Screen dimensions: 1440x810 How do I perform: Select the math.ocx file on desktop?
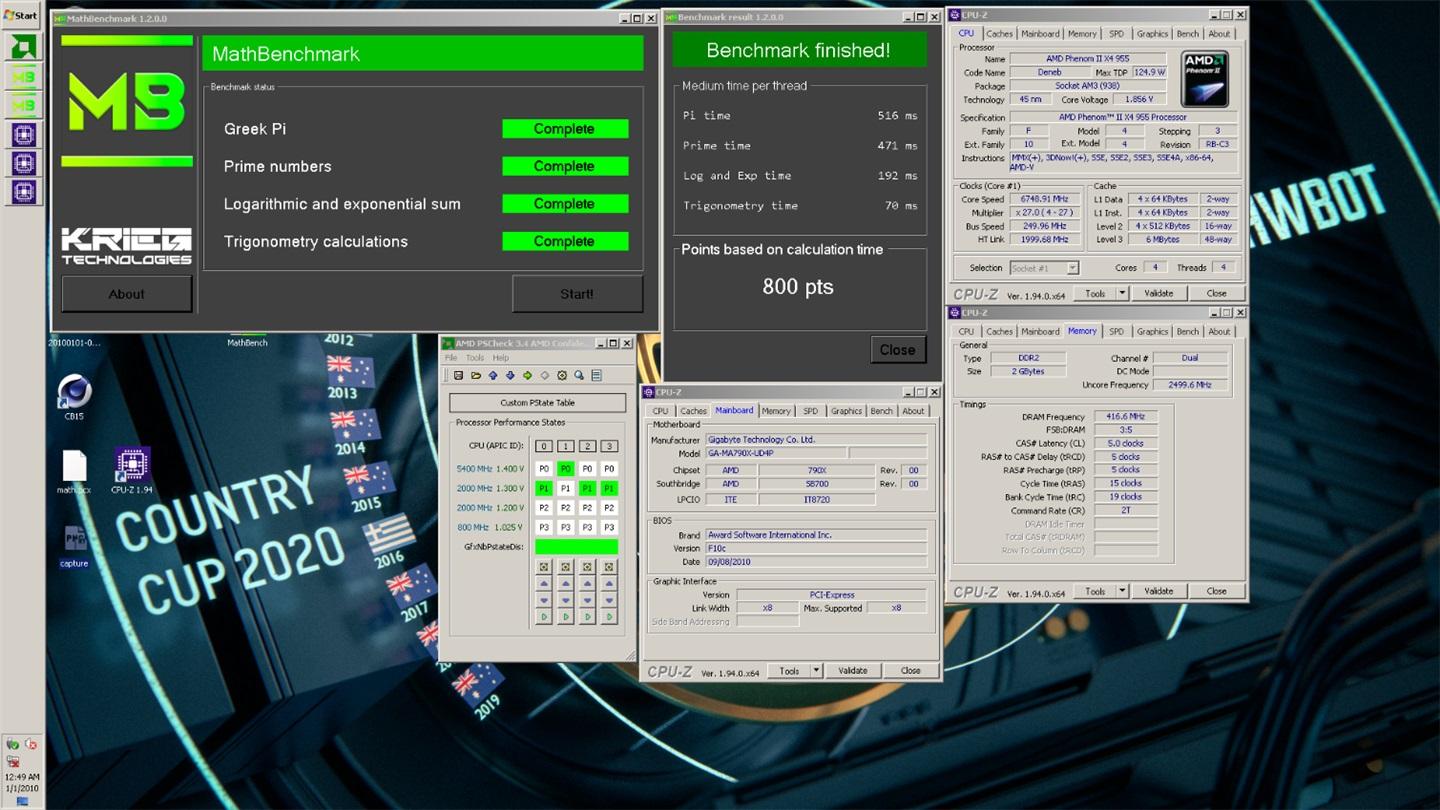[x=74, y=472]
